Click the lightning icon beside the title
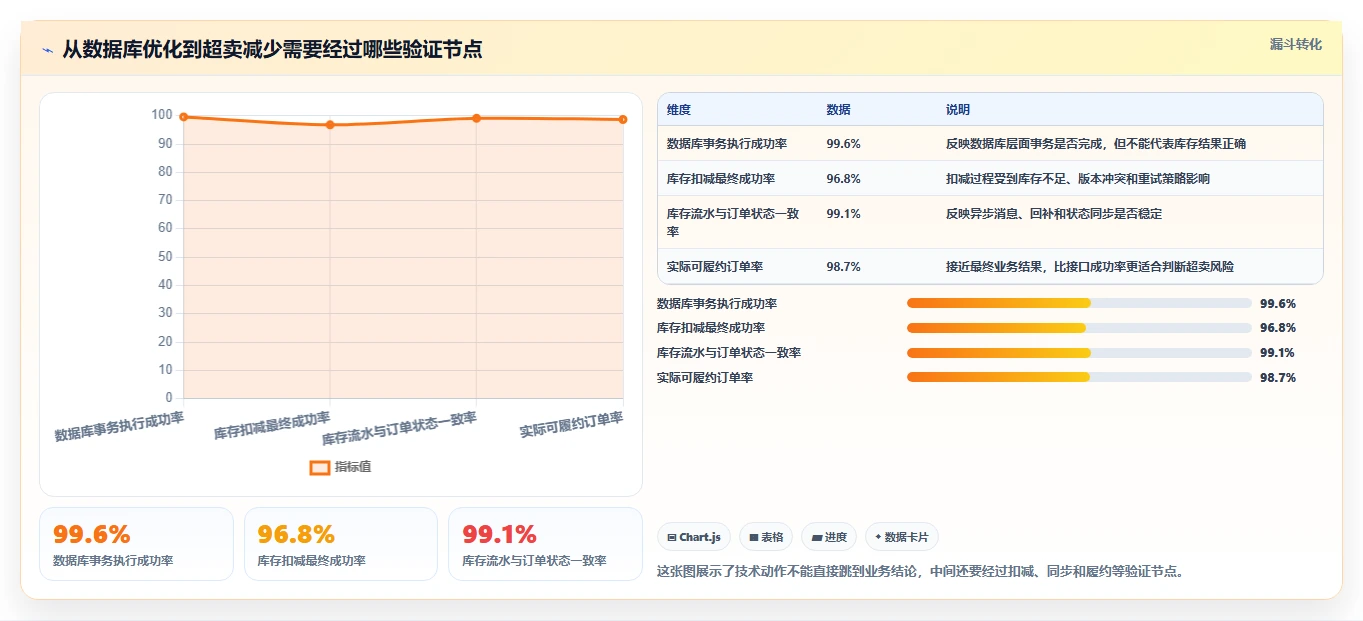This screenshot has width=1363, height=621. click(x=48, y=50)
